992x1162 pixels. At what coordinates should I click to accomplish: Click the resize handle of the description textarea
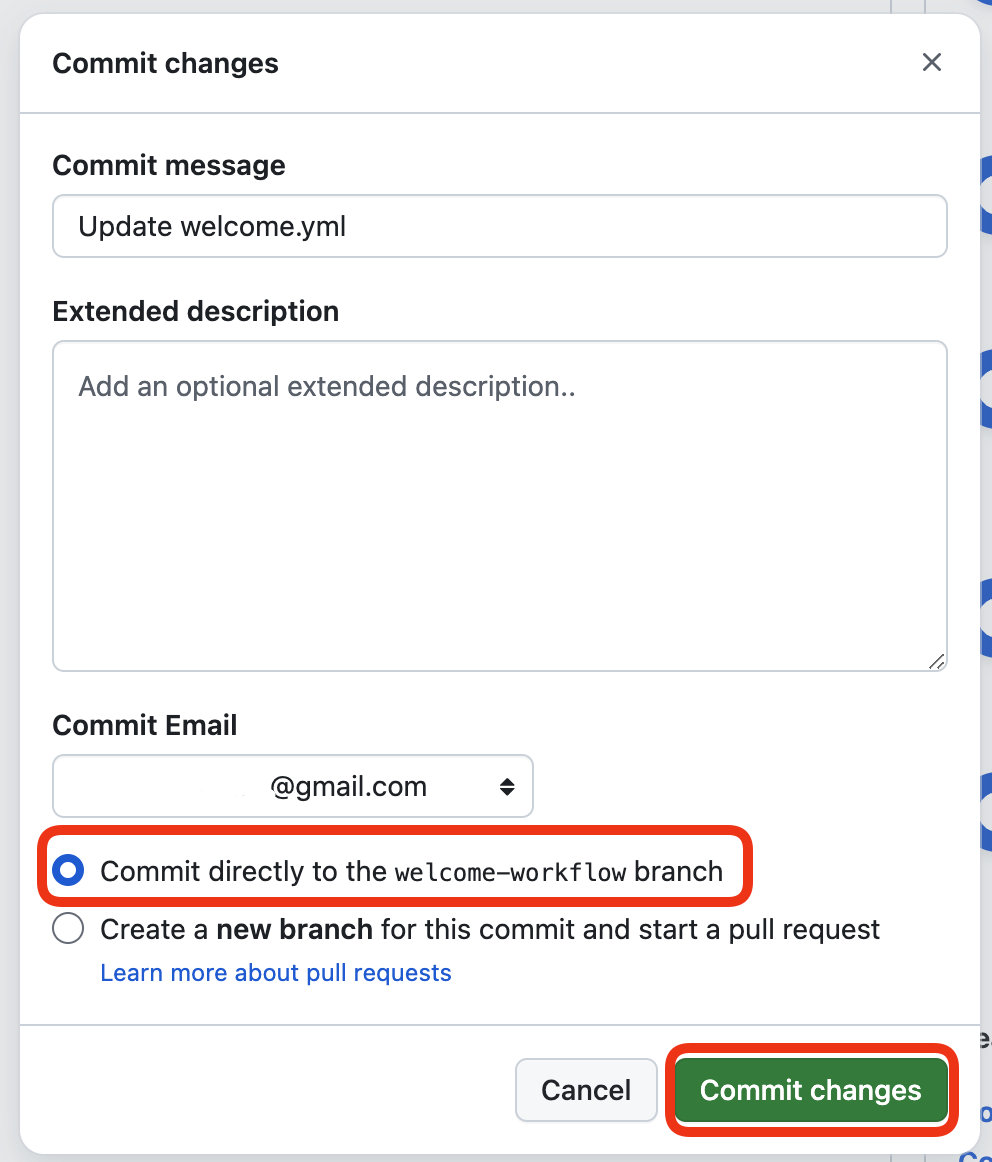point(937,660)
